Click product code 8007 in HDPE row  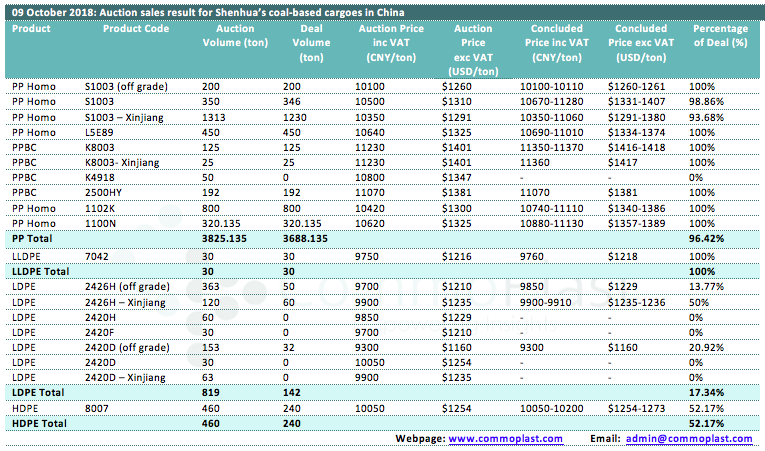pos(96,408)
